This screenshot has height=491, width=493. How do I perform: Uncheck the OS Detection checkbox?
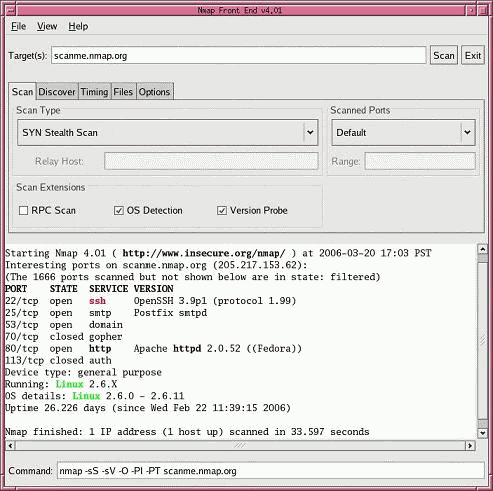(119, 211)
